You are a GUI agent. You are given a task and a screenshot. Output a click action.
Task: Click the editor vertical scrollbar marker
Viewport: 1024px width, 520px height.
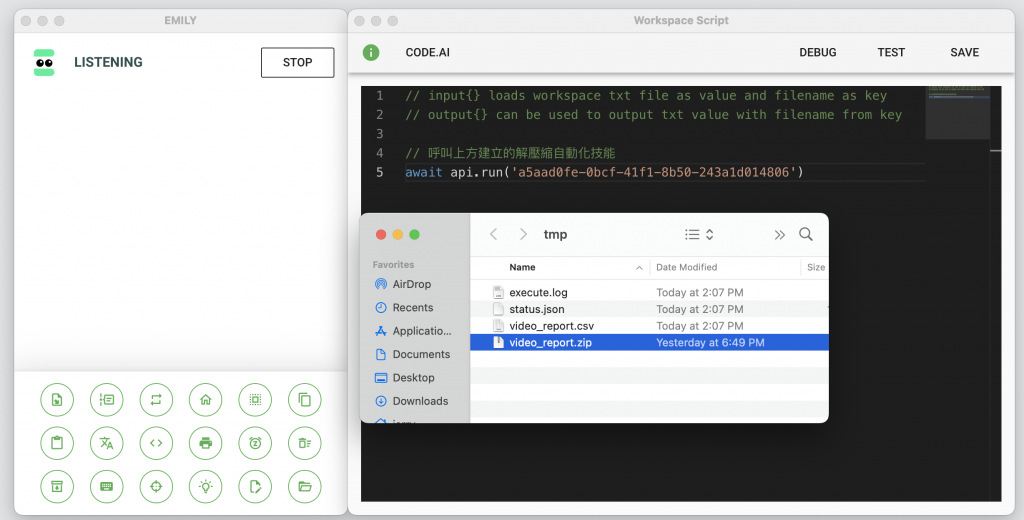[995, 151]
